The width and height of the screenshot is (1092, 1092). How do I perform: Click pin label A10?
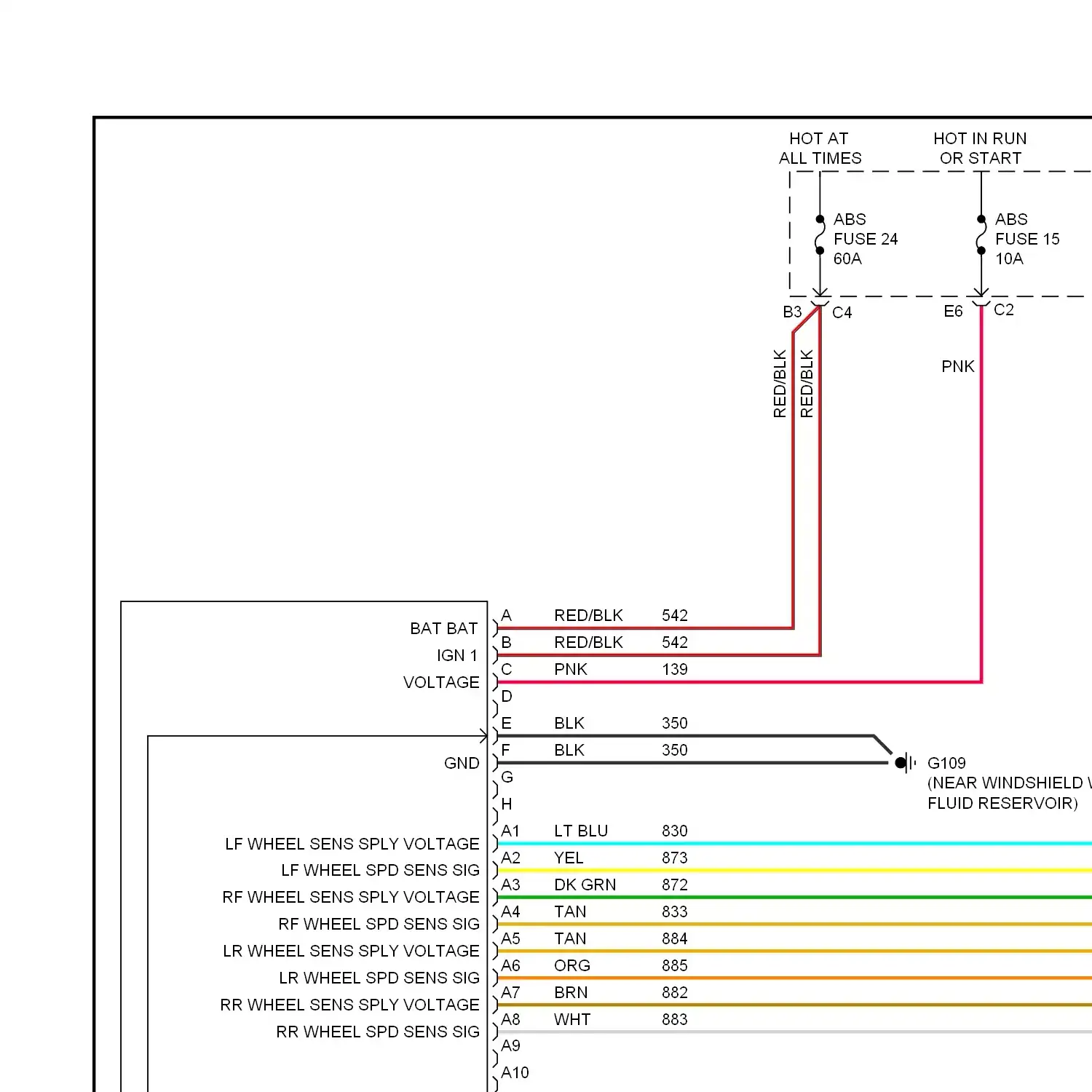(x=515, y=1072)
